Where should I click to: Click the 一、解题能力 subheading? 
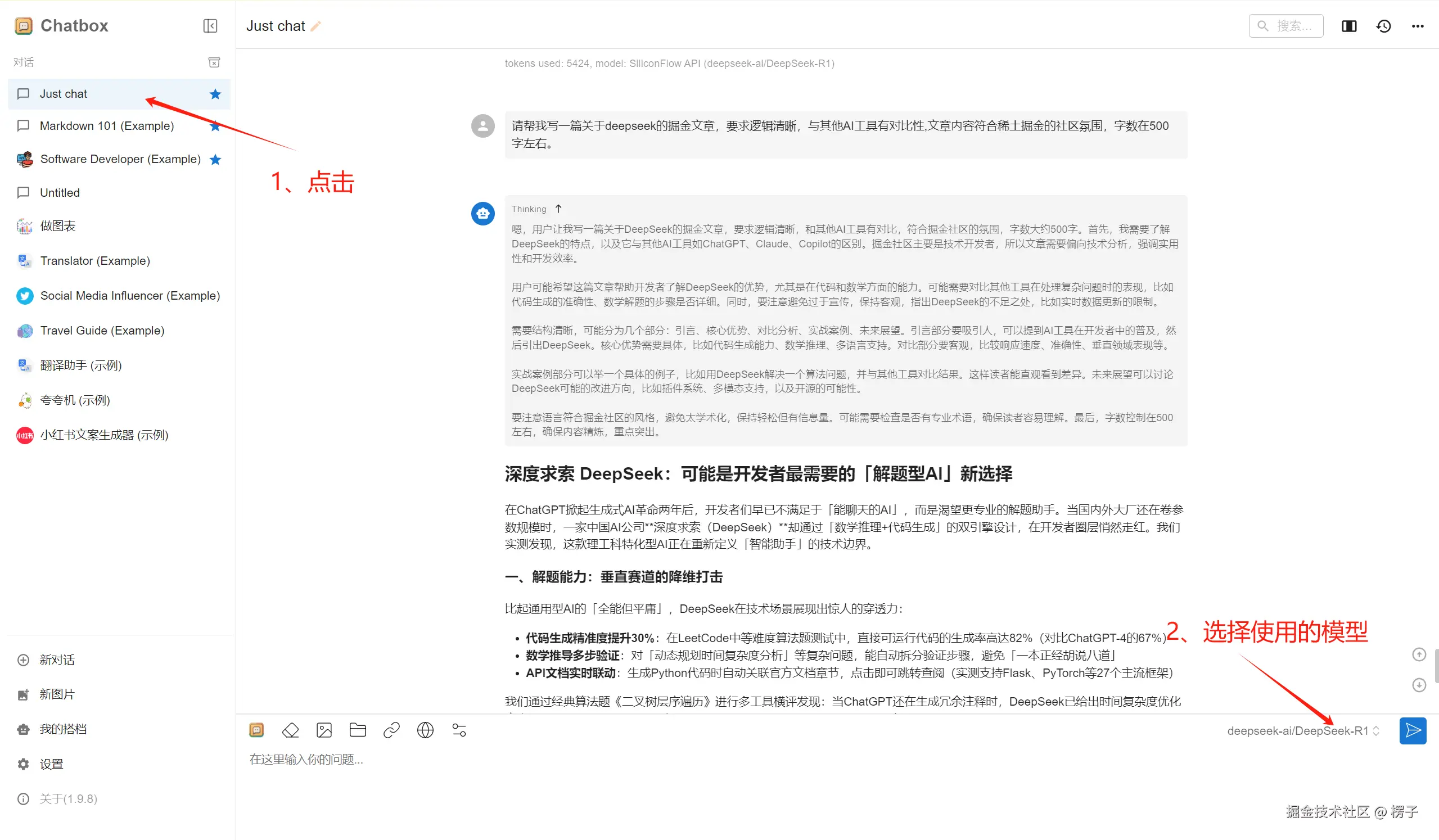coord(614,577)
